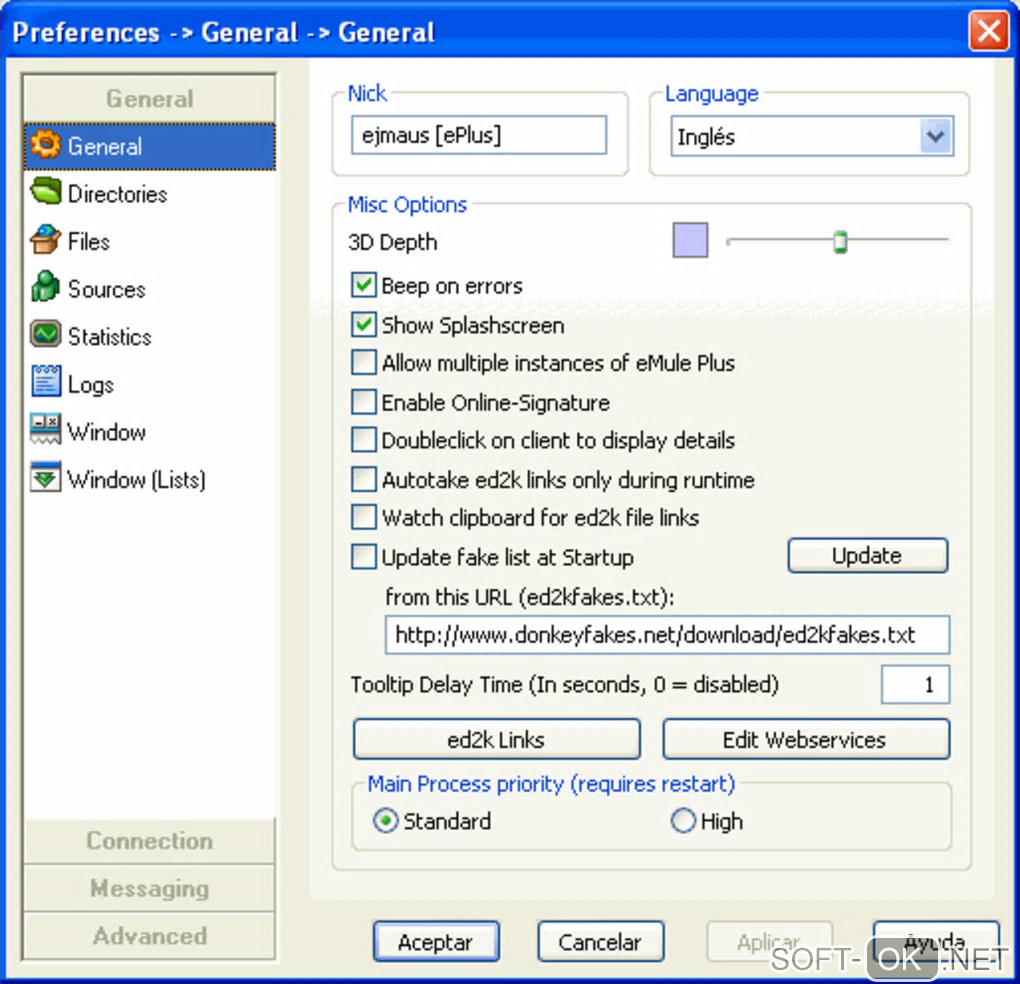Select High process priority

point(683,821)
